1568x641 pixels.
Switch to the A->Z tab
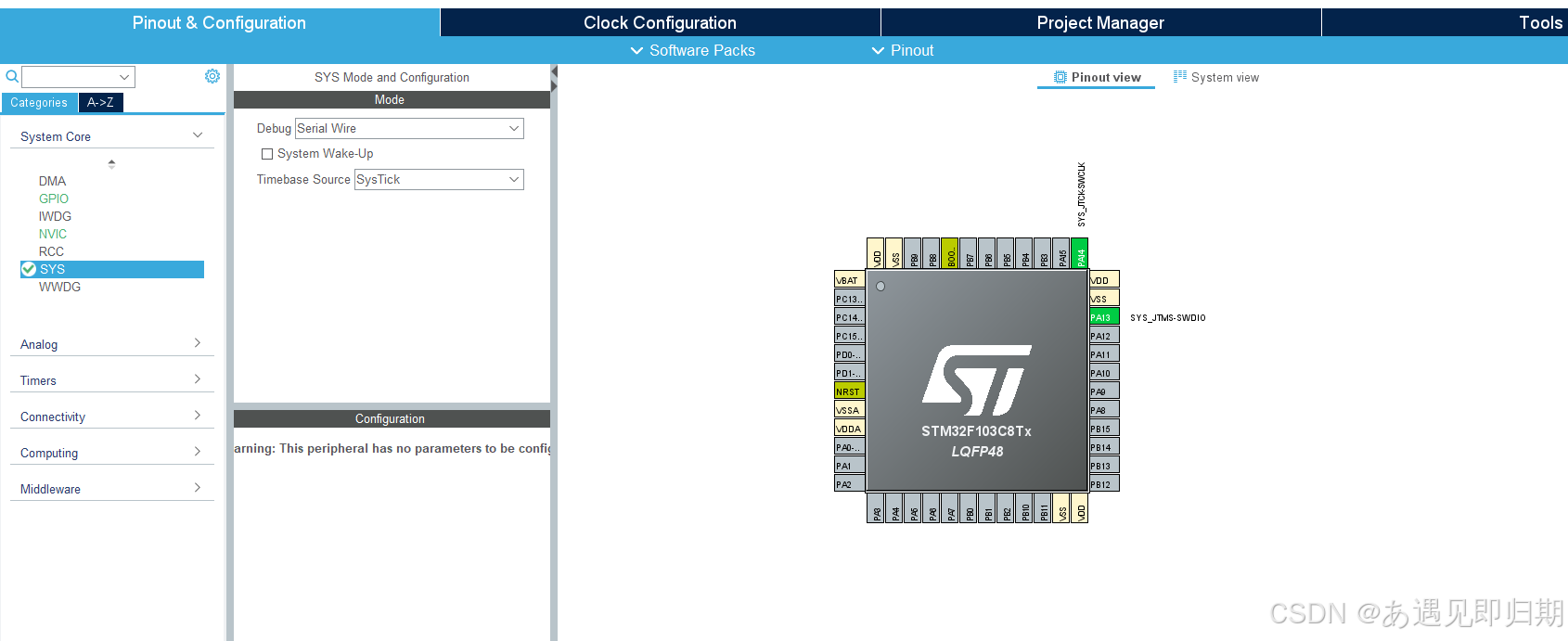(x=100, y=103)
